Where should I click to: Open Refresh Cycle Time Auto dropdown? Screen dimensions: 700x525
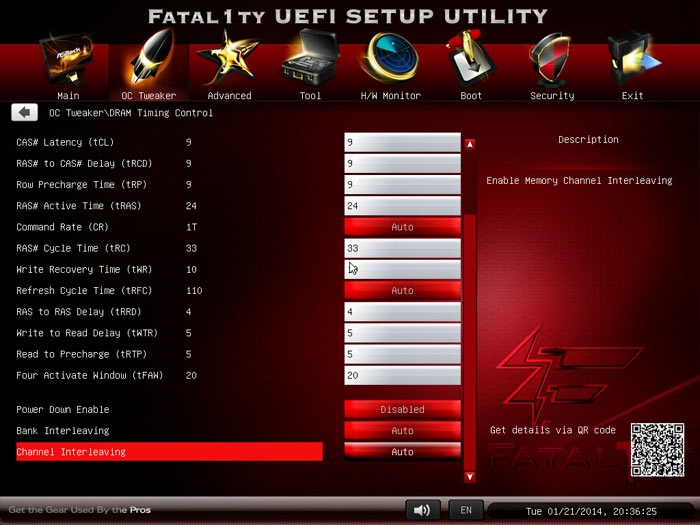point(402,291)
